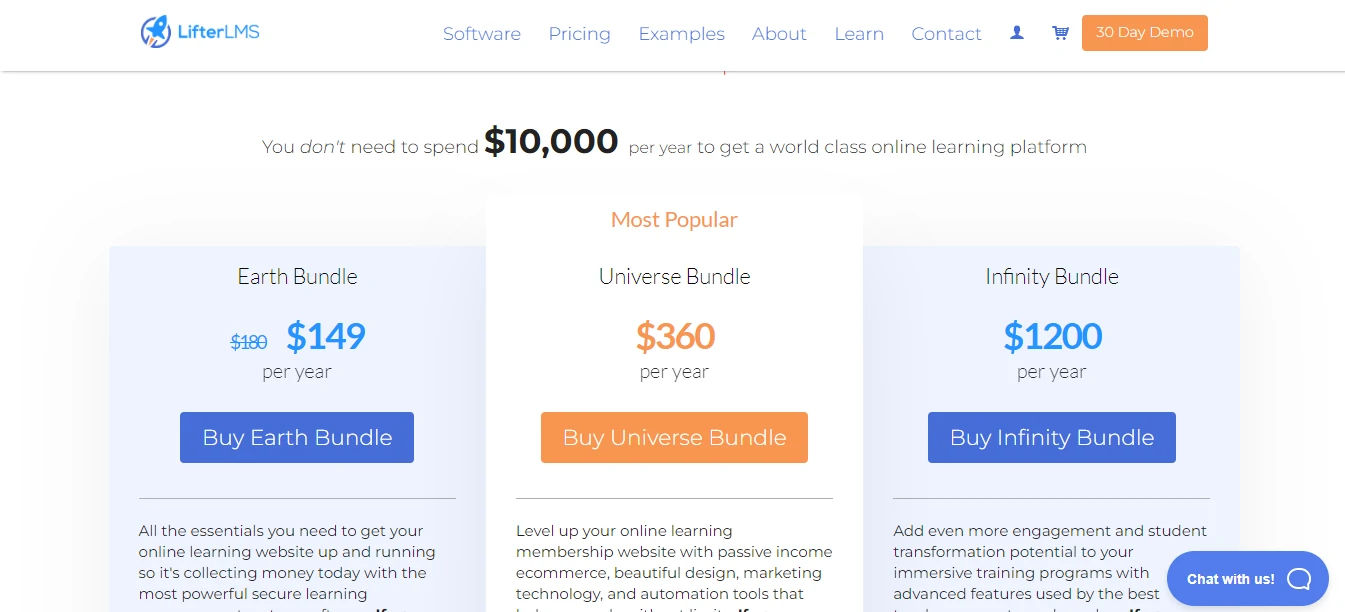Click the Most Popular label
The height and width of the screenshot is (612, 1345).
click(x=673, y=219)
